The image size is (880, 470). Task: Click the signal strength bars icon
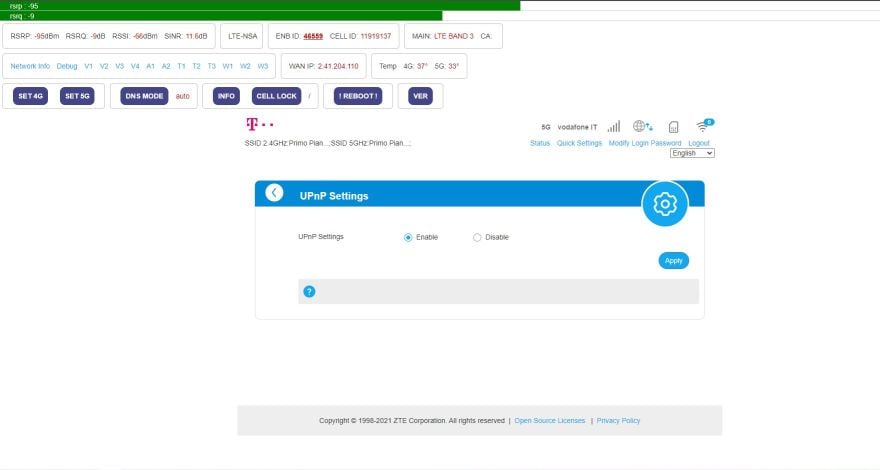tap(613, 127)
